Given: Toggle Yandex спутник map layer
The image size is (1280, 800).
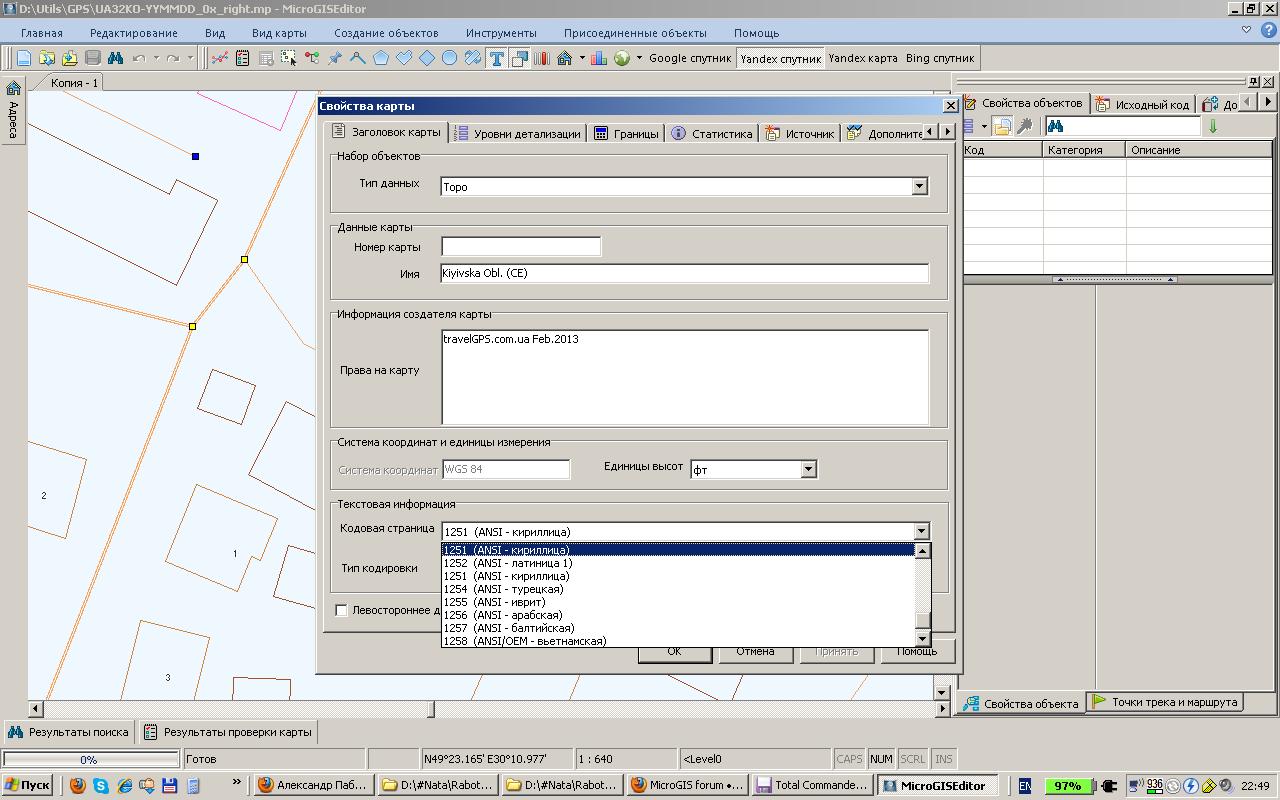Looking at the screenshot, I should tap(780, 58).
